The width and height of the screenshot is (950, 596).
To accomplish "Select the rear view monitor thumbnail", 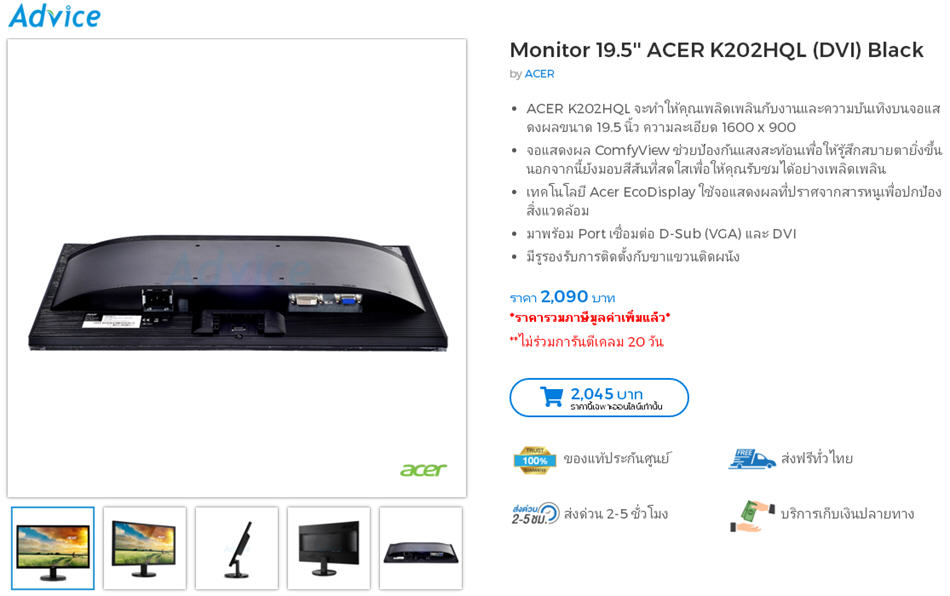I will [x=329, y=548].
